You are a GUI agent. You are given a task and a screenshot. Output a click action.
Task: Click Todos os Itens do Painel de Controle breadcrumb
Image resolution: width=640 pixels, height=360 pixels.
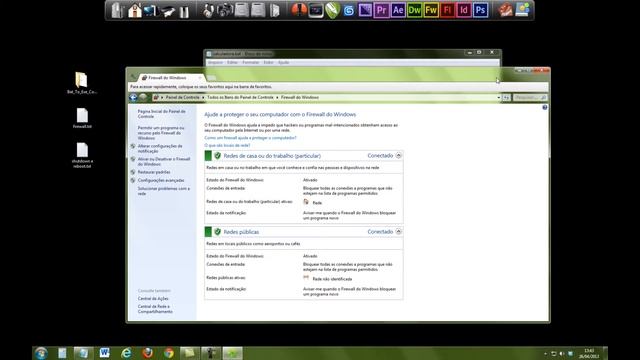(x=240, y=98)
